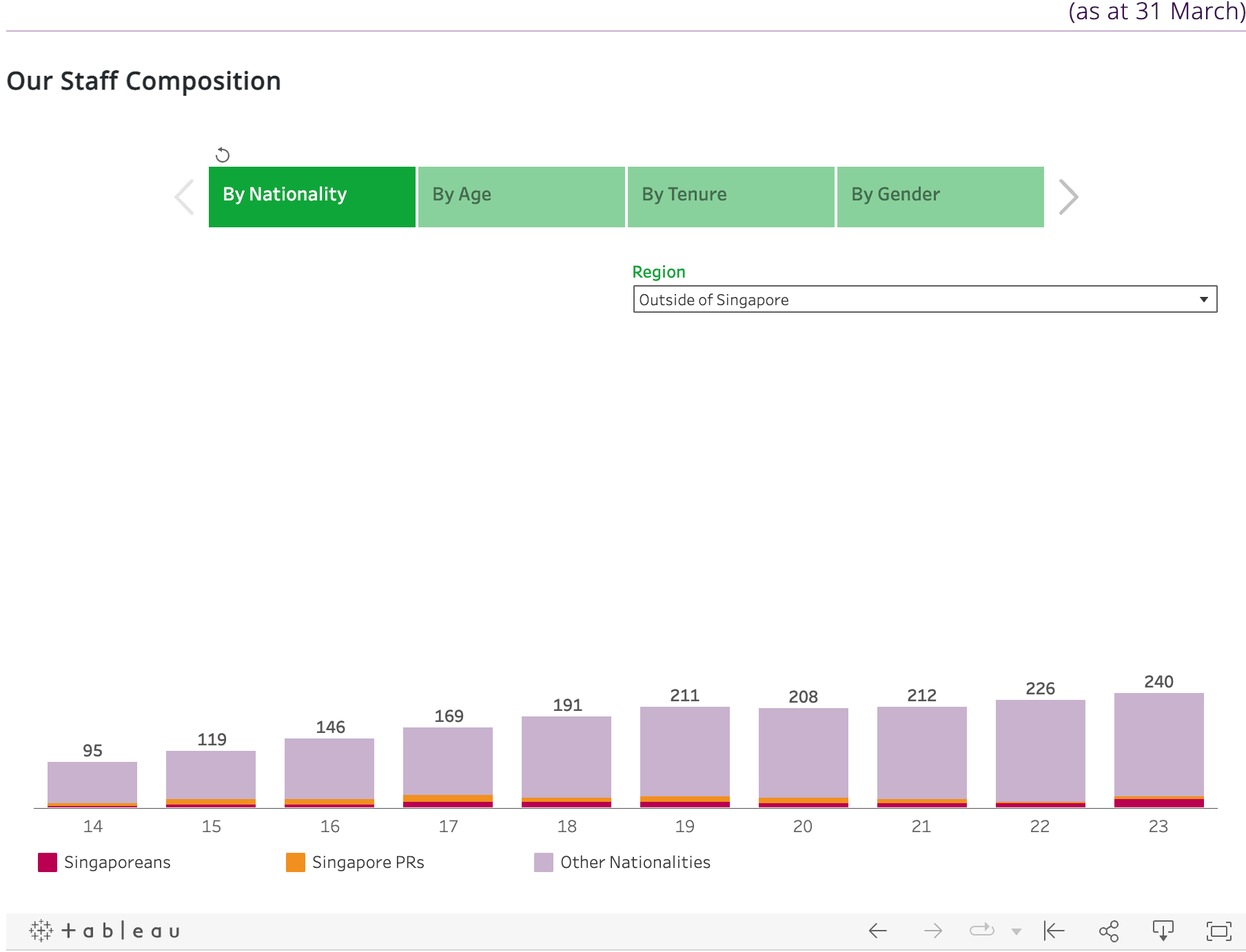Image resolution: width=1246 pixels, height=952 pixels.
Task: Click the 169 total label
Action: (449, 716)
